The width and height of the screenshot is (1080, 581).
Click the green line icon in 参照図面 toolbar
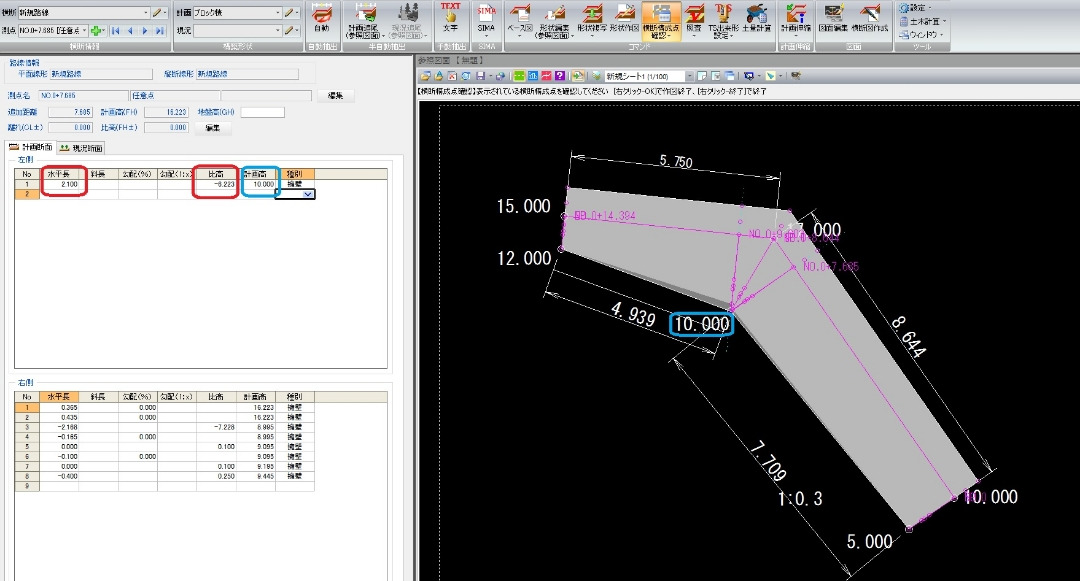(x=519, y=76)
